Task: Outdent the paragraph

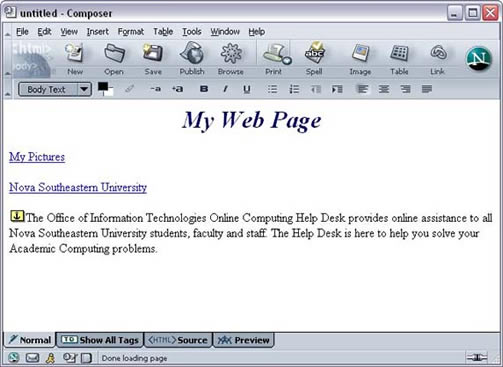Action: 315,89
